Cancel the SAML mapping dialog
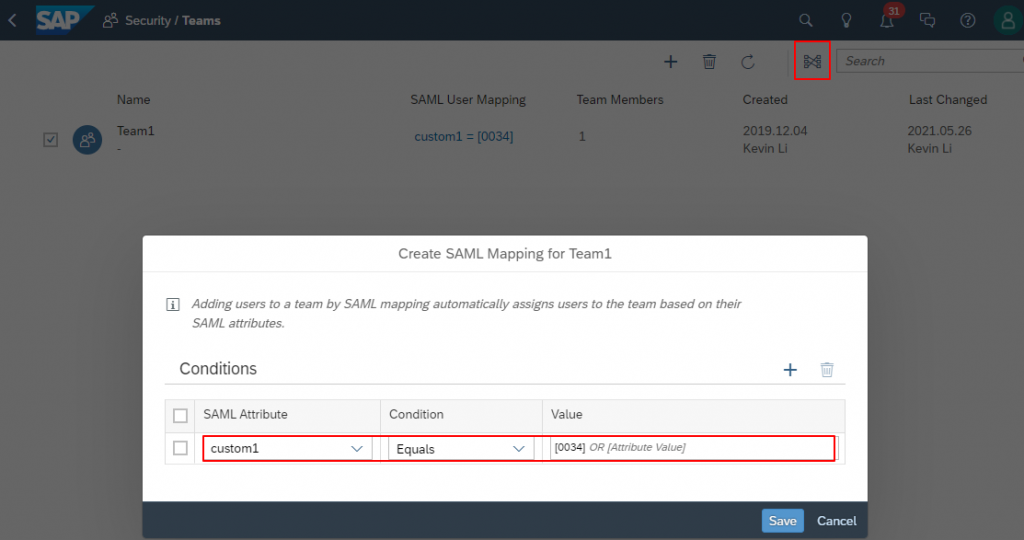The image size is (1024, 540). point(837,520)
